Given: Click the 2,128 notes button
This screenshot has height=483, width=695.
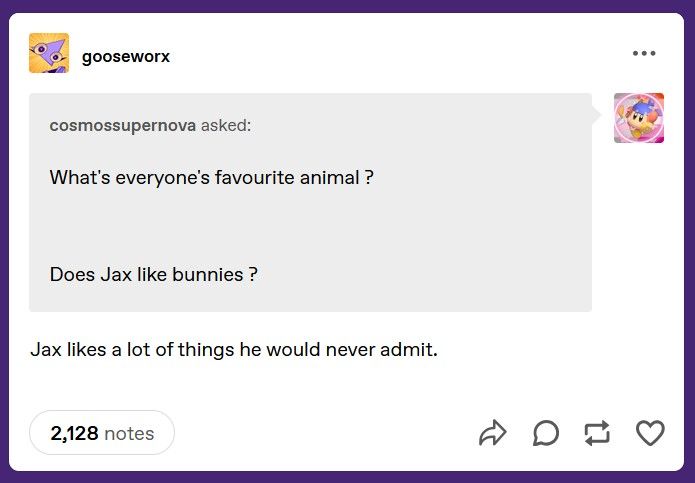Looking at the screenshot, I should 102,432.
